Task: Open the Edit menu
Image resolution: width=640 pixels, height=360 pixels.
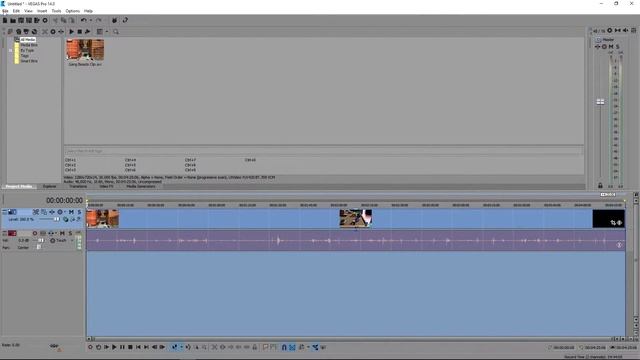Action: point(16,11)
